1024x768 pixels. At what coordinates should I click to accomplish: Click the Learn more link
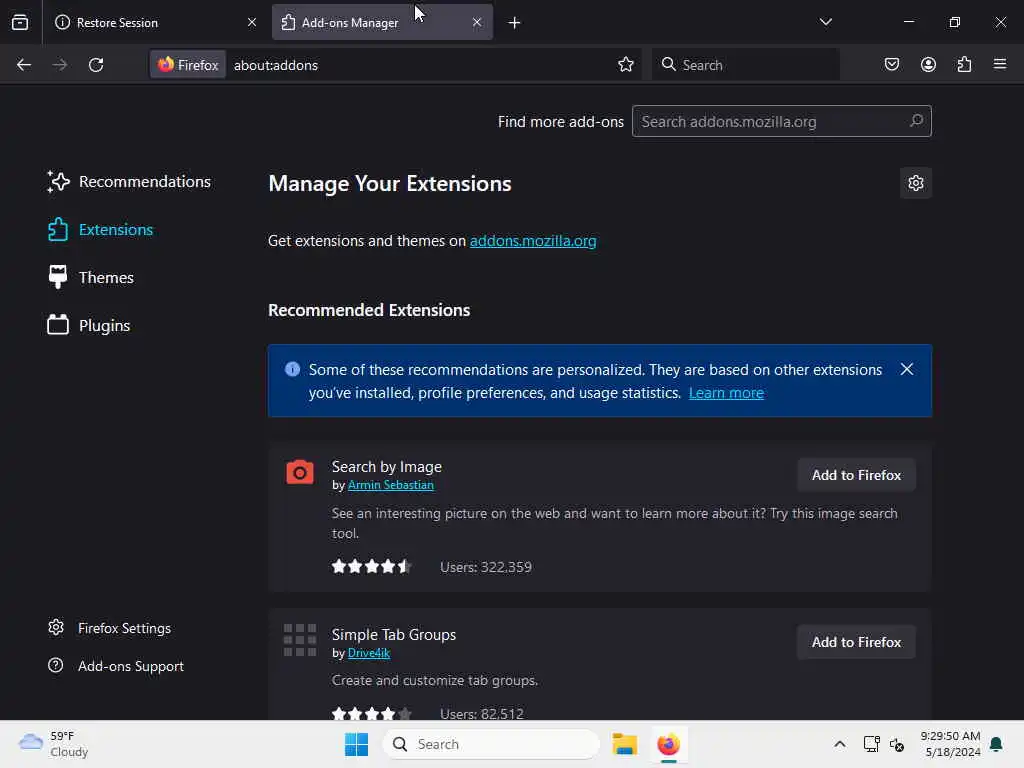pyautogui.click(x=726, y=393)
